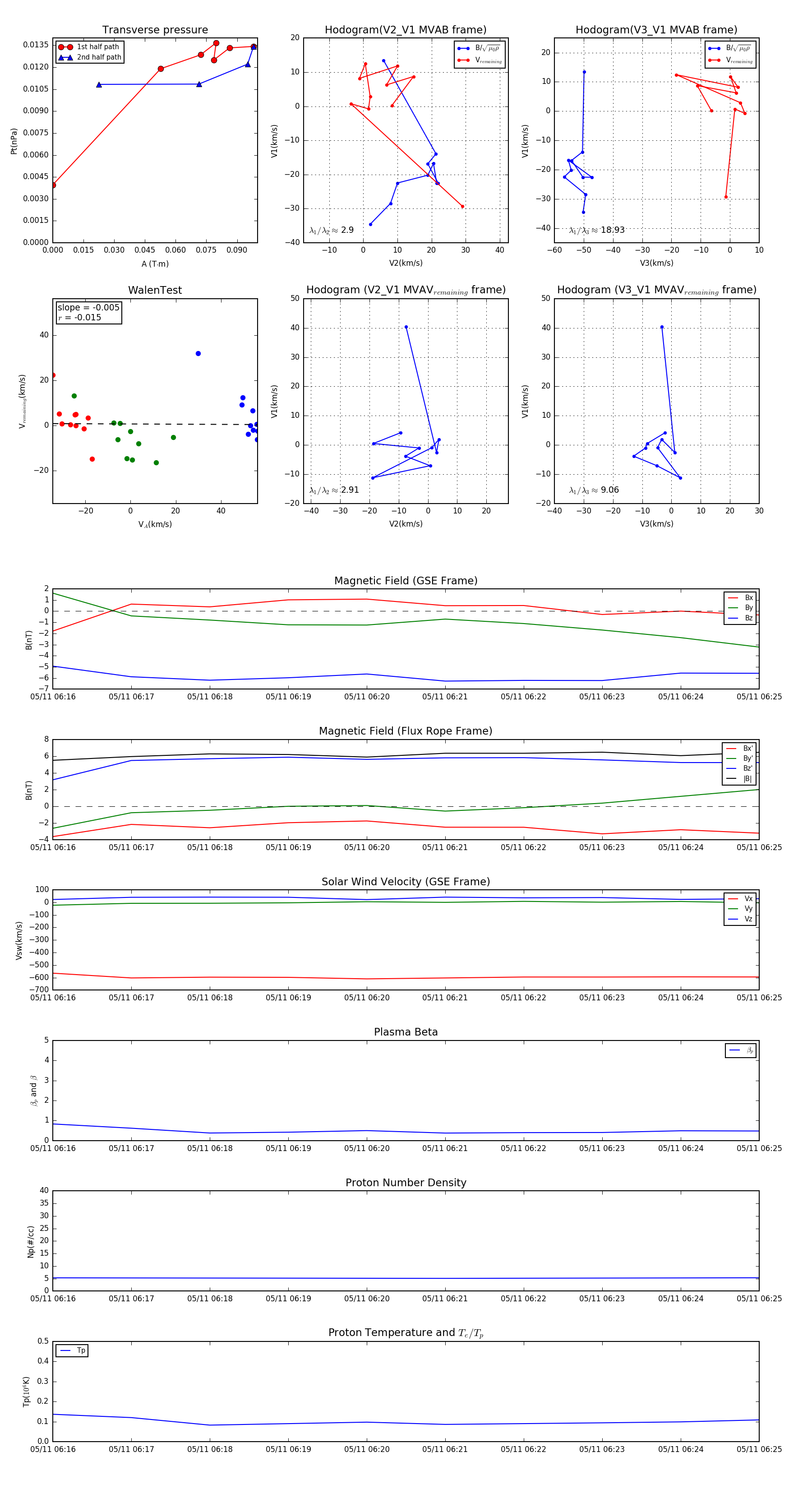Image resolution: width=812 pixels, height=1489 pixels.
Task: Click B/sqrt(μ0ρ) legend entry in V3_V1 MVAB hodogram
Action: click(730, 48)
